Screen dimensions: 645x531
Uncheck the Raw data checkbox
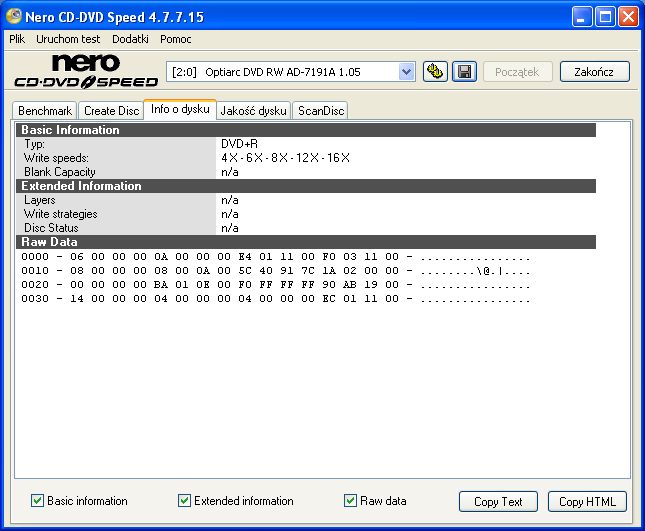coord(350,501)
